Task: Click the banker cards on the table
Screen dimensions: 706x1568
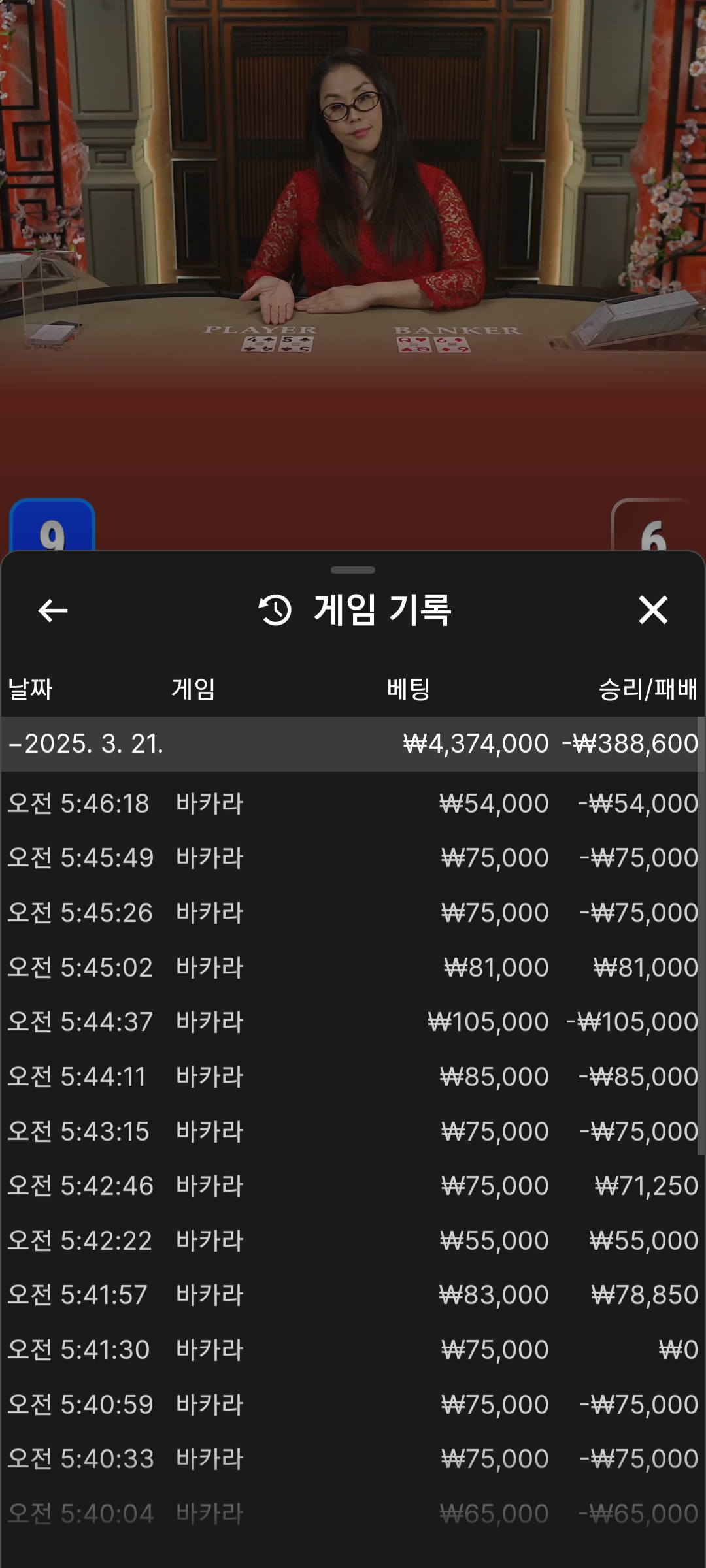Action: [433, 344]
